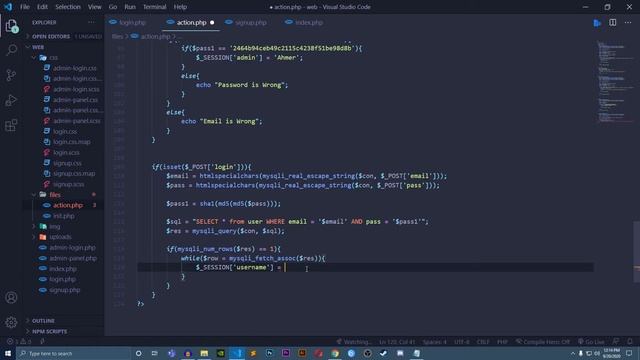
Task: Open the Run menu
Action: click(130, 7)
